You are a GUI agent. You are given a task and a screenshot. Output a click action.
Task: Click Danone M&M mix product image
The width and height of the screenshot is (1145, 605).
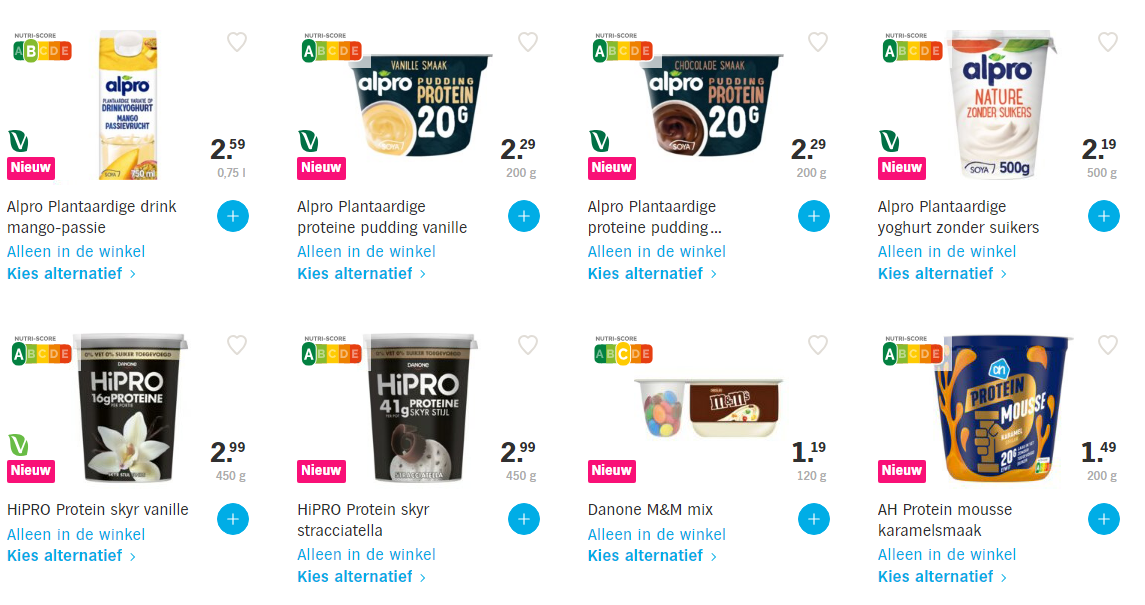coord(708,407)
